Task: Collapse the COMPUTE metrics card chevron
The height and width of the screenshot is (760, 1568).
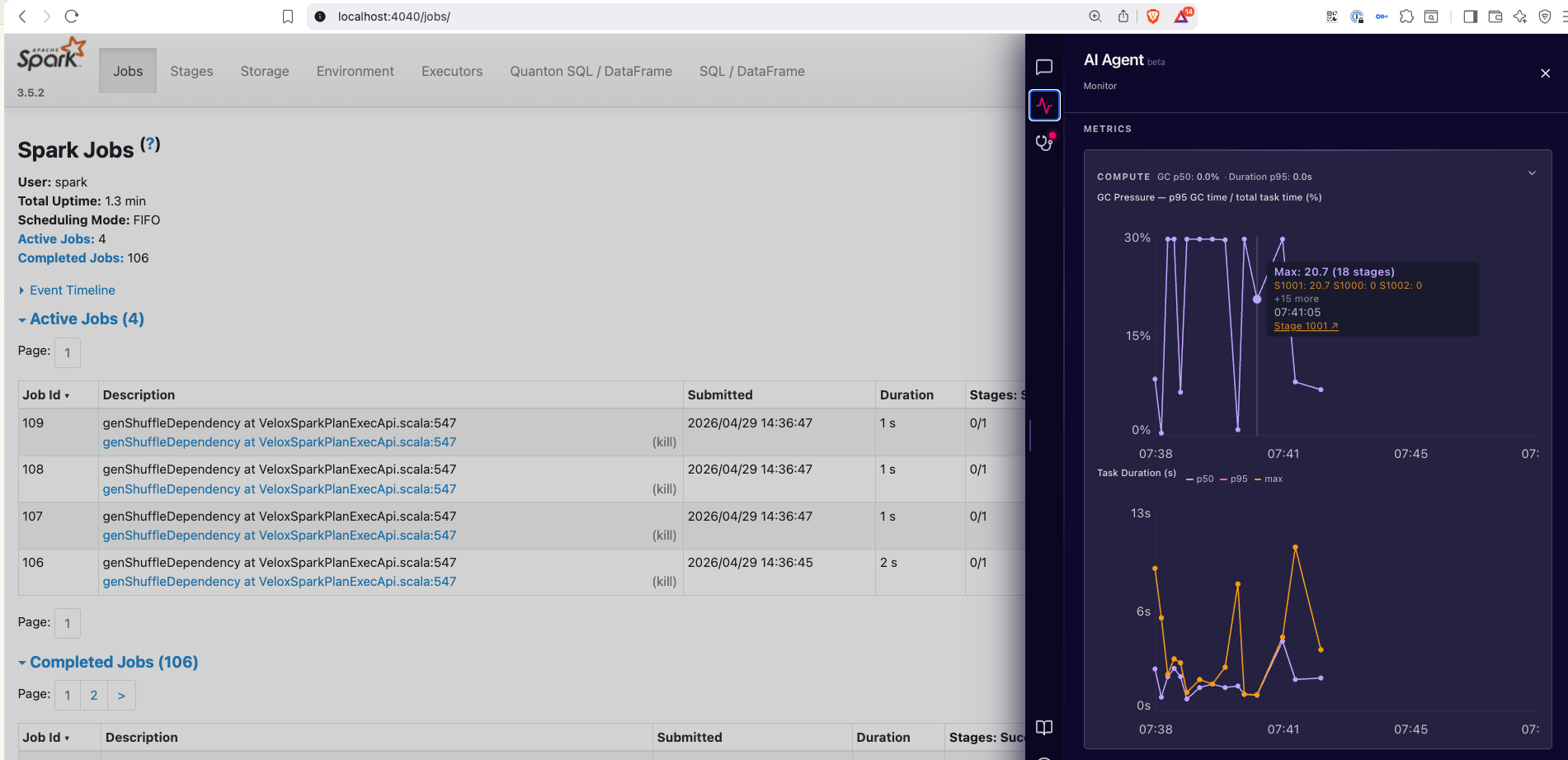Action: click(x=1532, y=173)
